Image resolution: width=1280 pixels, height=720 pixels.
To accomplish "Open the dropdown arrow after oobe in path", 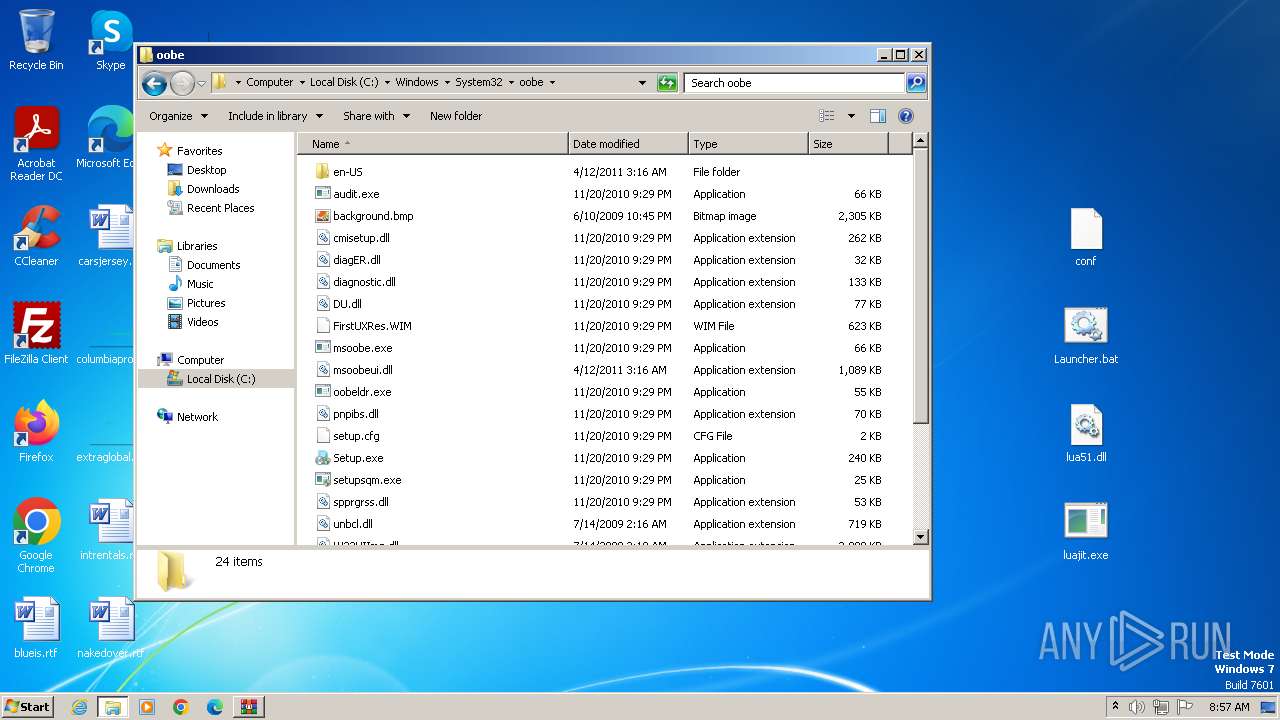I will (552, 83).
